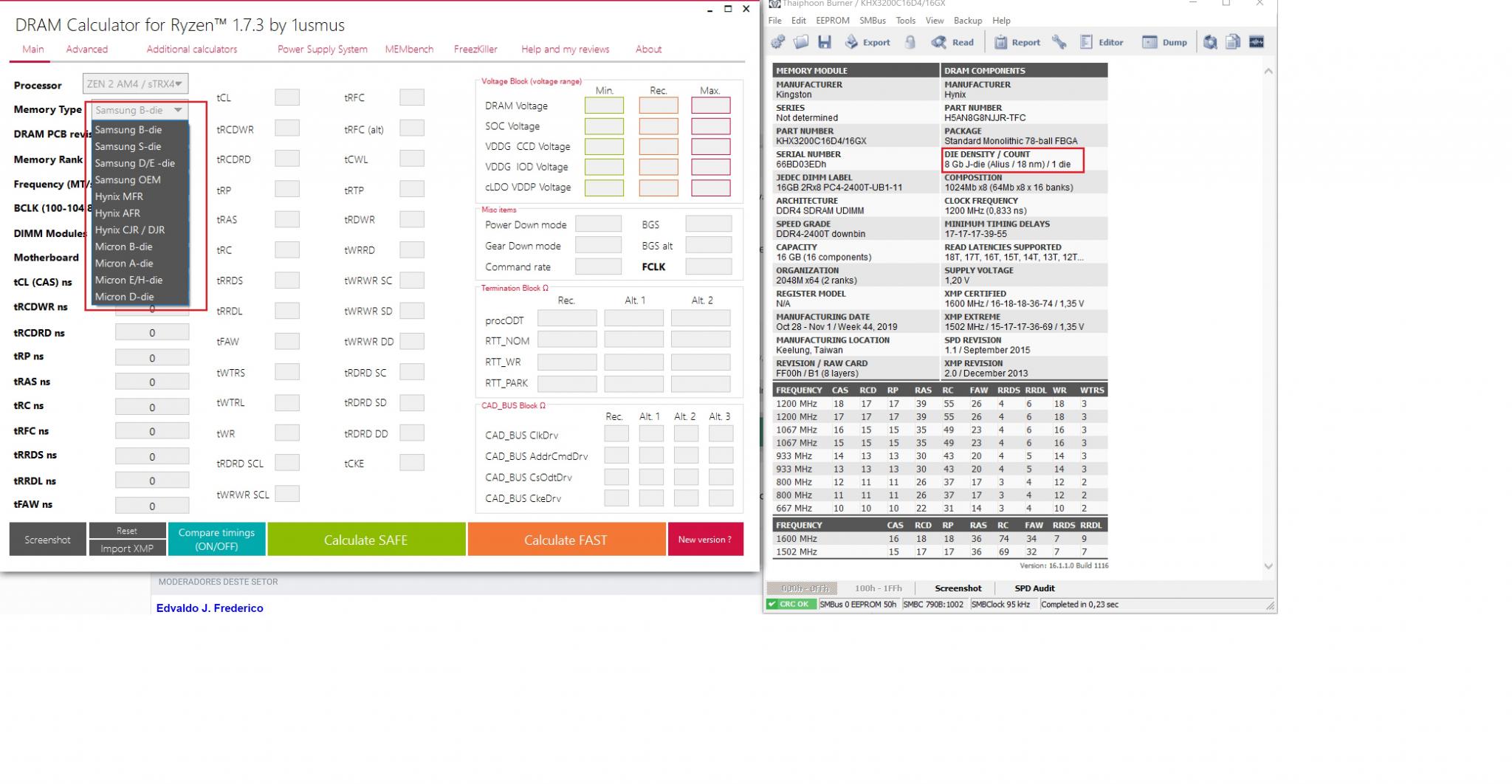Switch to the 100h - 1FFh page tab

(x=878, y=588)
